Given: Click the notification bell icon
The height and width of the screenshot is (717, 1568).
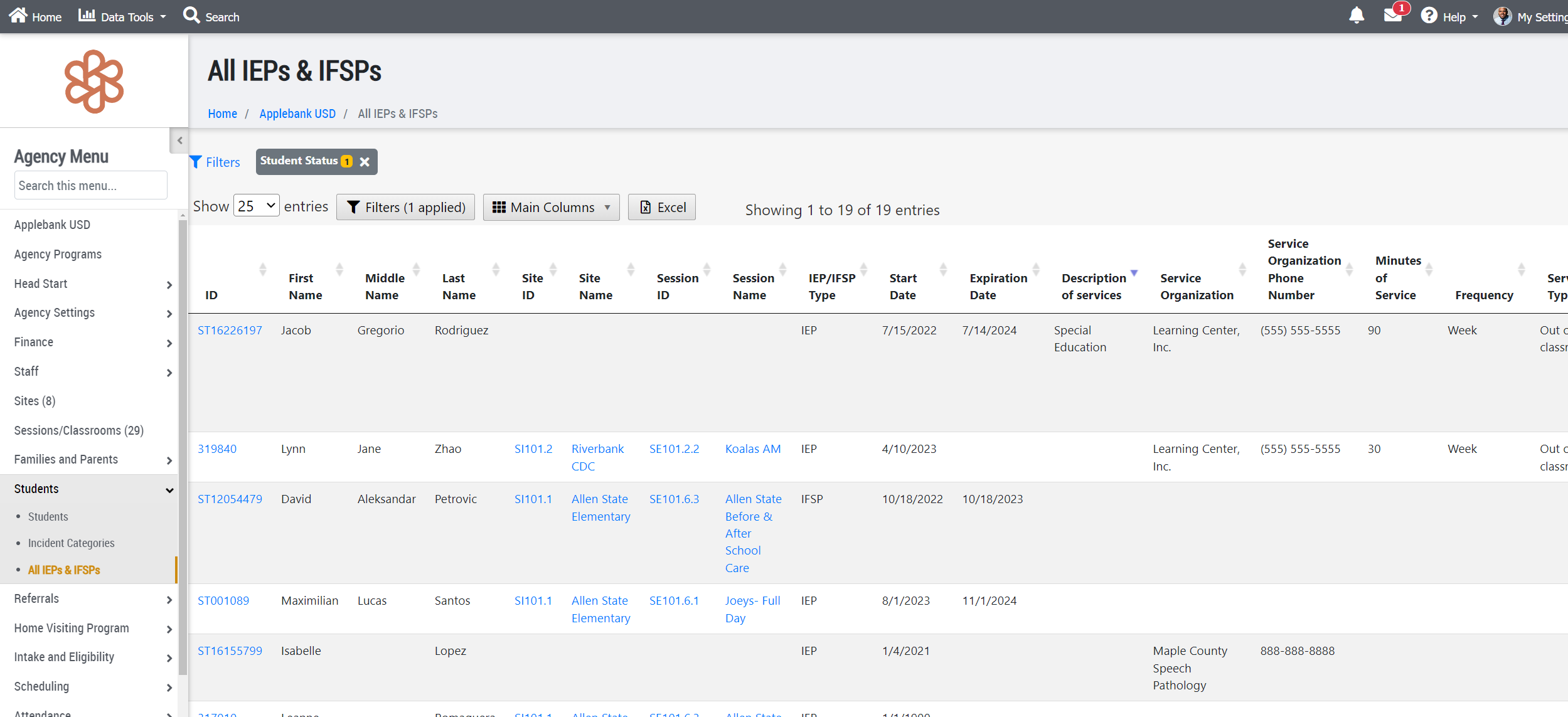Looking at the screenshot, I should 1356,15.
